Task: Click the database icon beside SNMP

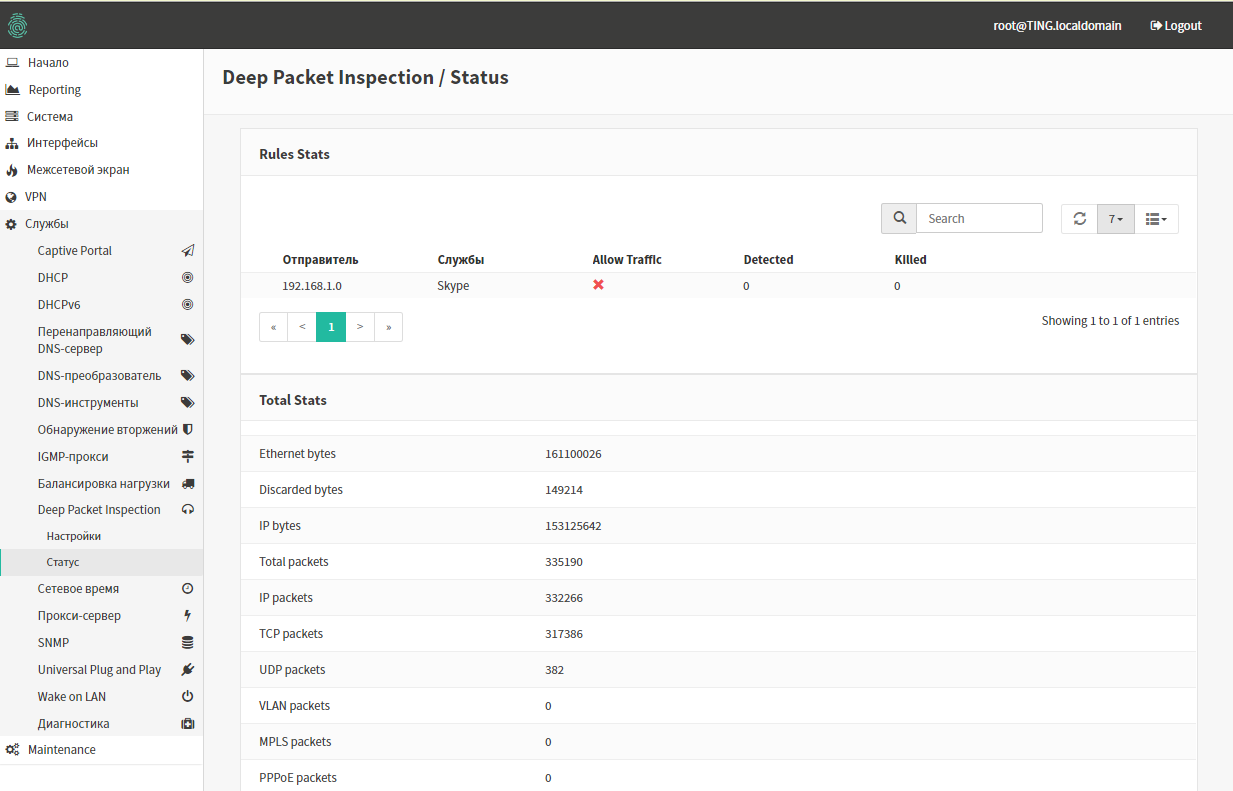Action: (187, 642)
